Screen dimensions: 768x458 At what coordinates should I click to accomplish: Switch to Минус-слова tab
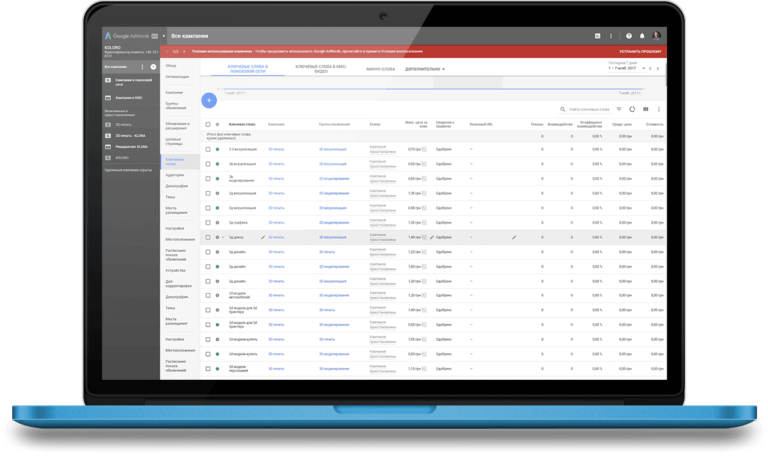[x=380, y=69]
